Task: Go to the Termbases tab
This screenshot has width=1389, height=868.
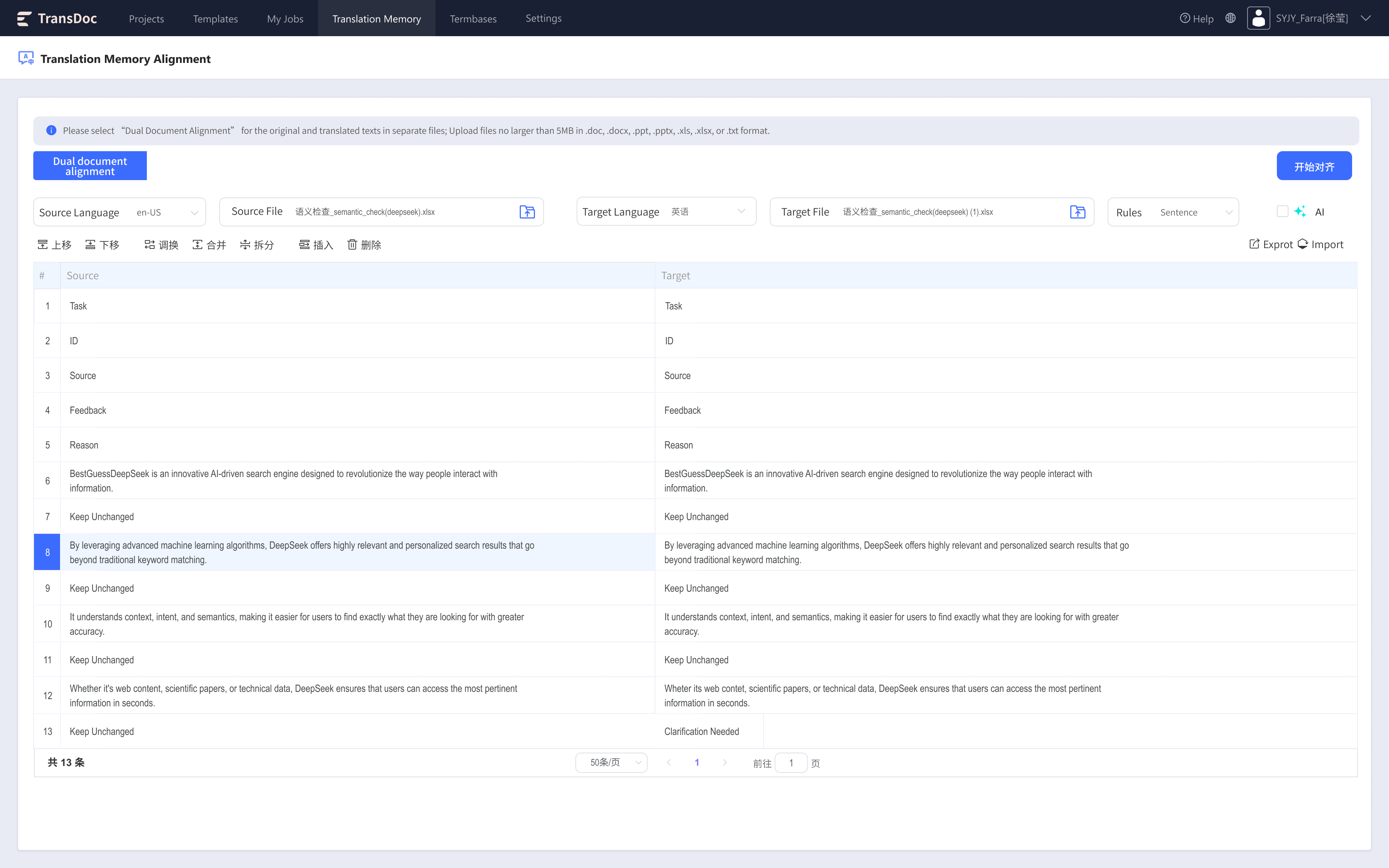Action: click(x=473, y=18)
